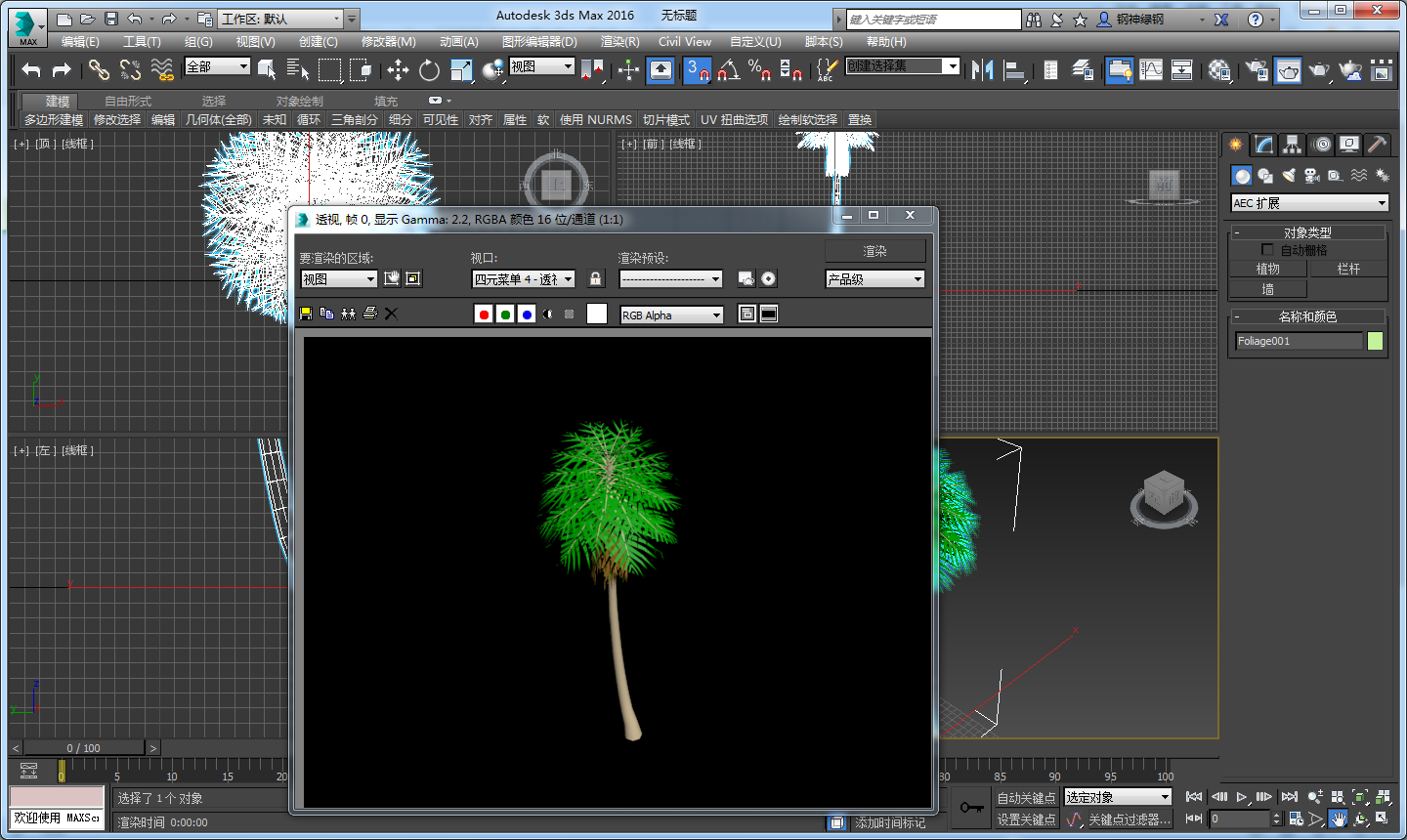The width and height of the screenshot is (1407, 840).
Task: Toggle the alpha channel display button
Action: pos(548,314)
